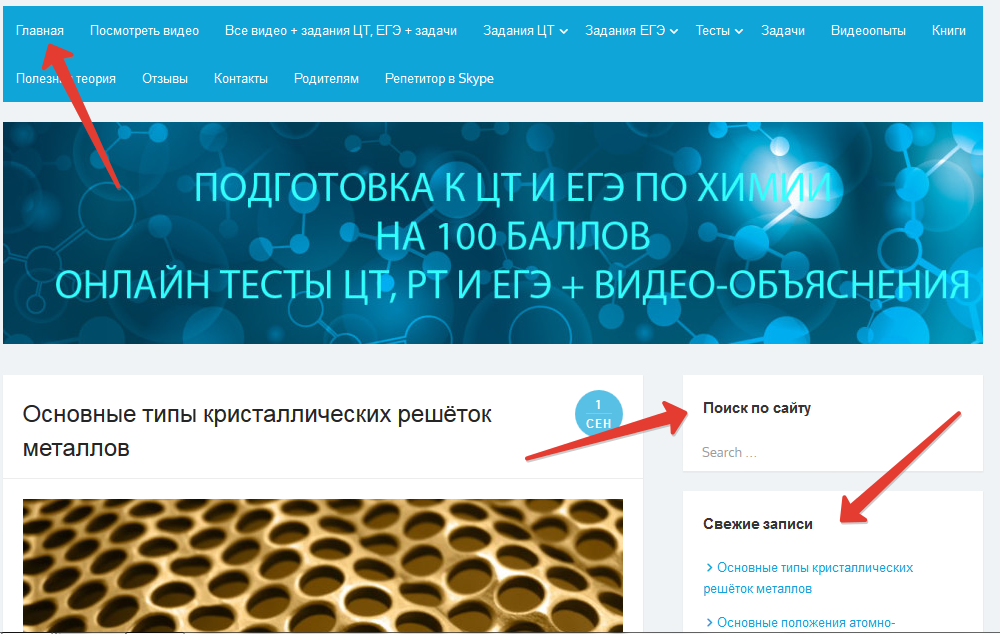Open the Задачи menu item
The height and width of the screenshot is (634, 1000).
[783, 31]
